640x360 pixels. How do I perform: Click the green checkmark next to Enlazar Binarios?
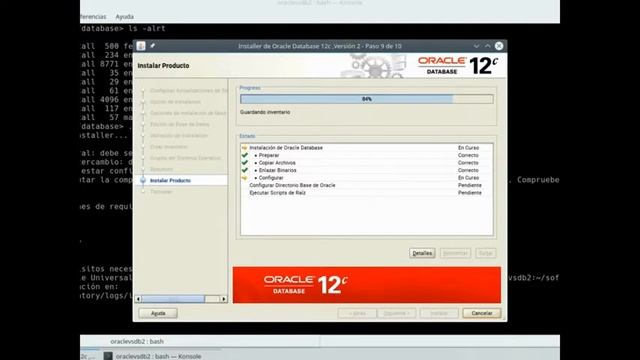tap(244, 170)
